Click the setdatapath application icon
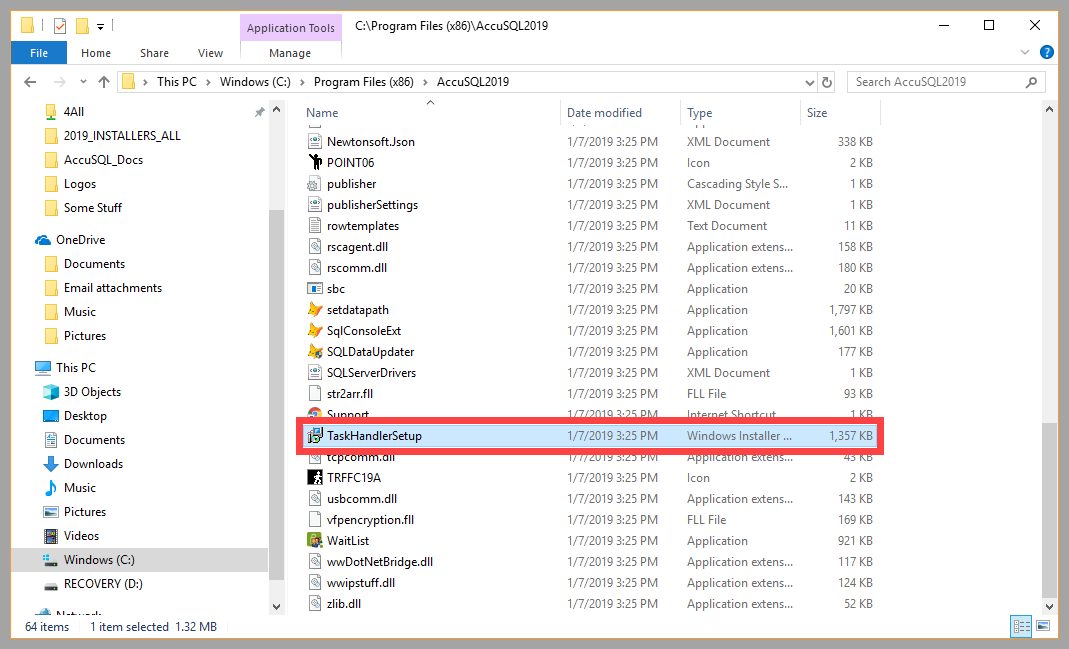This screenshot has width=1069, height=649. (314, 310)
